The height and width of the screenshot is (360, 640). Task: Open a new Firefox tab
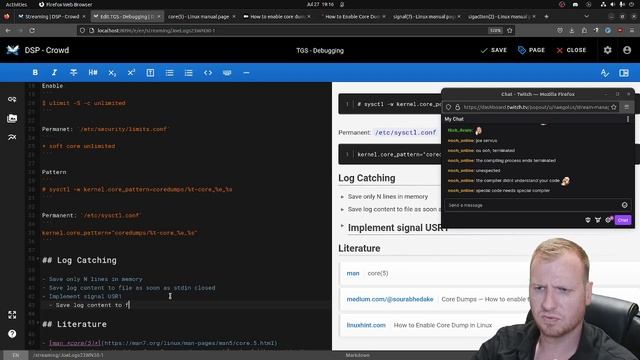(546, 16)
